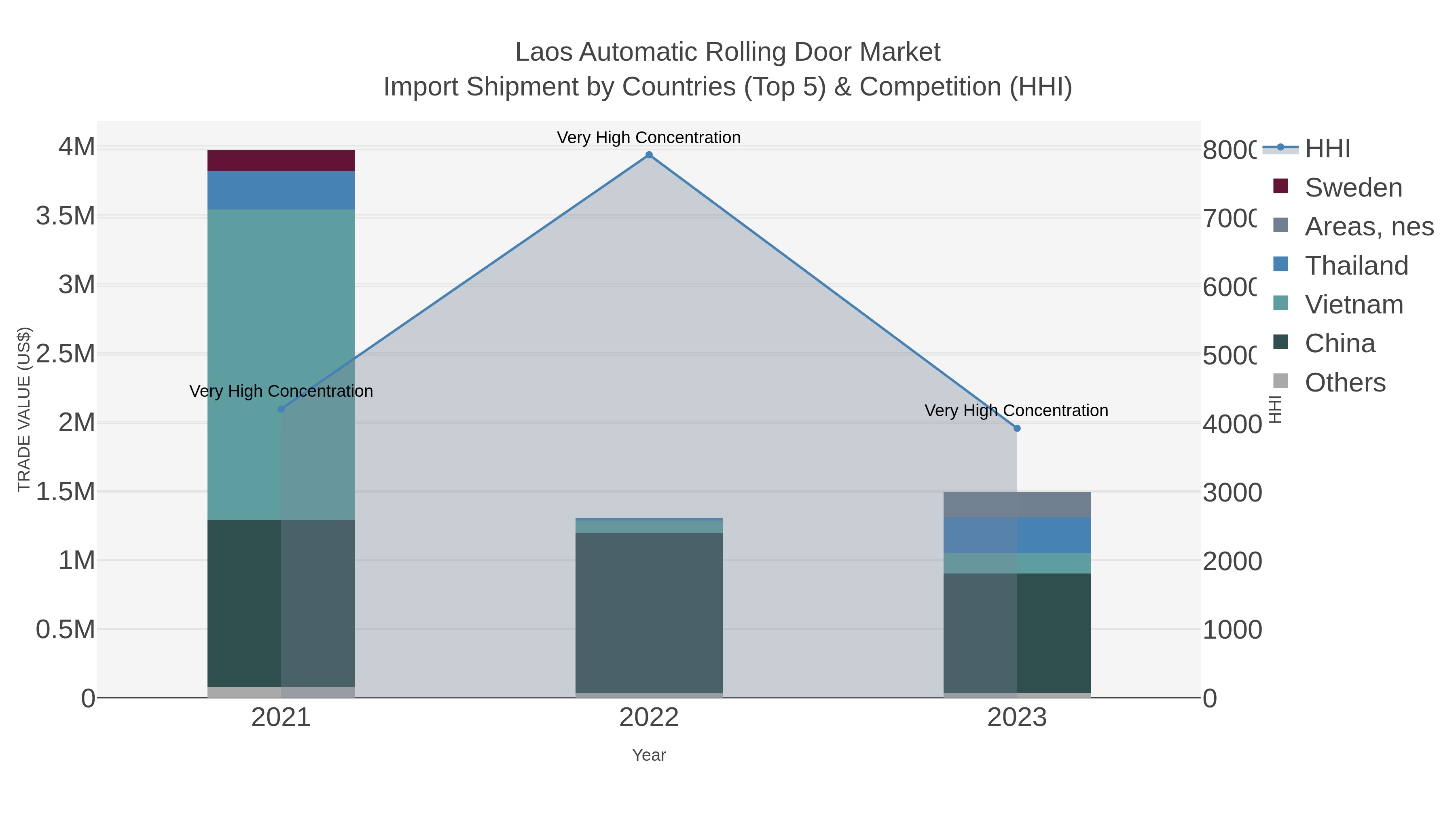Click the 4M tick on the left axis
Screen dimensions: 1456x819
77,147
